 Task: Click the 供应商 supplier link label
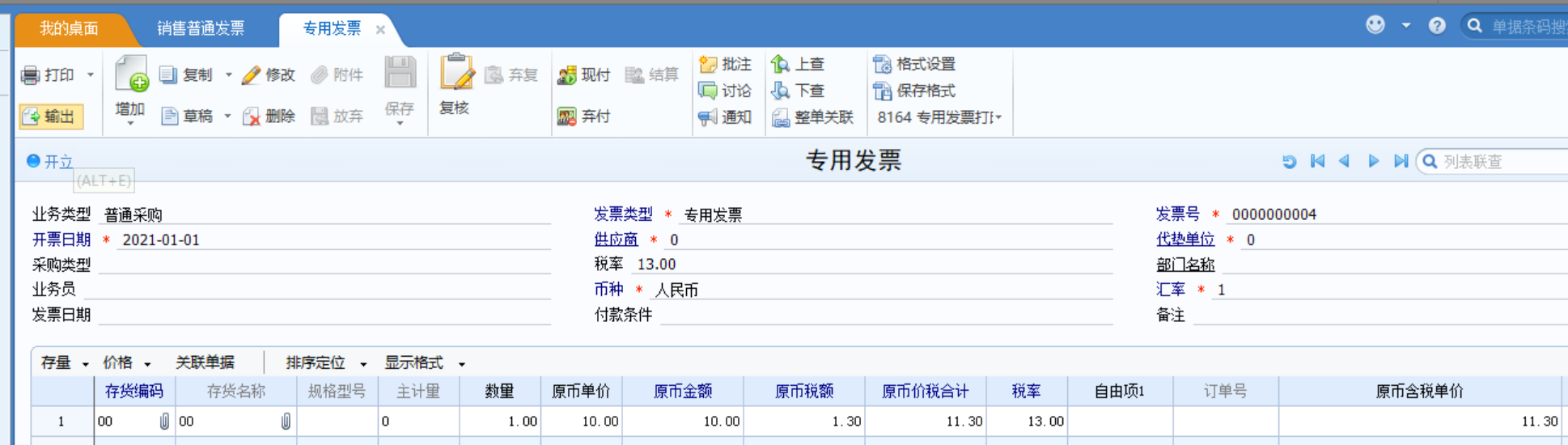[616, 239]
